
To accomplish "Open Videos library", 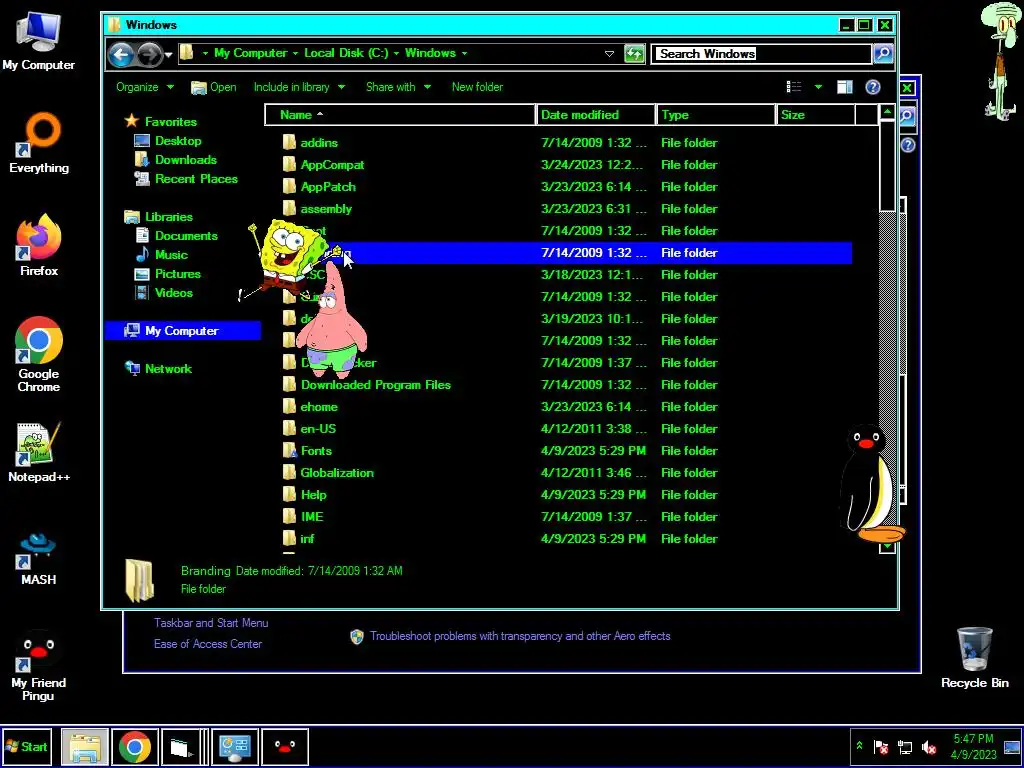I will point(174,293).
